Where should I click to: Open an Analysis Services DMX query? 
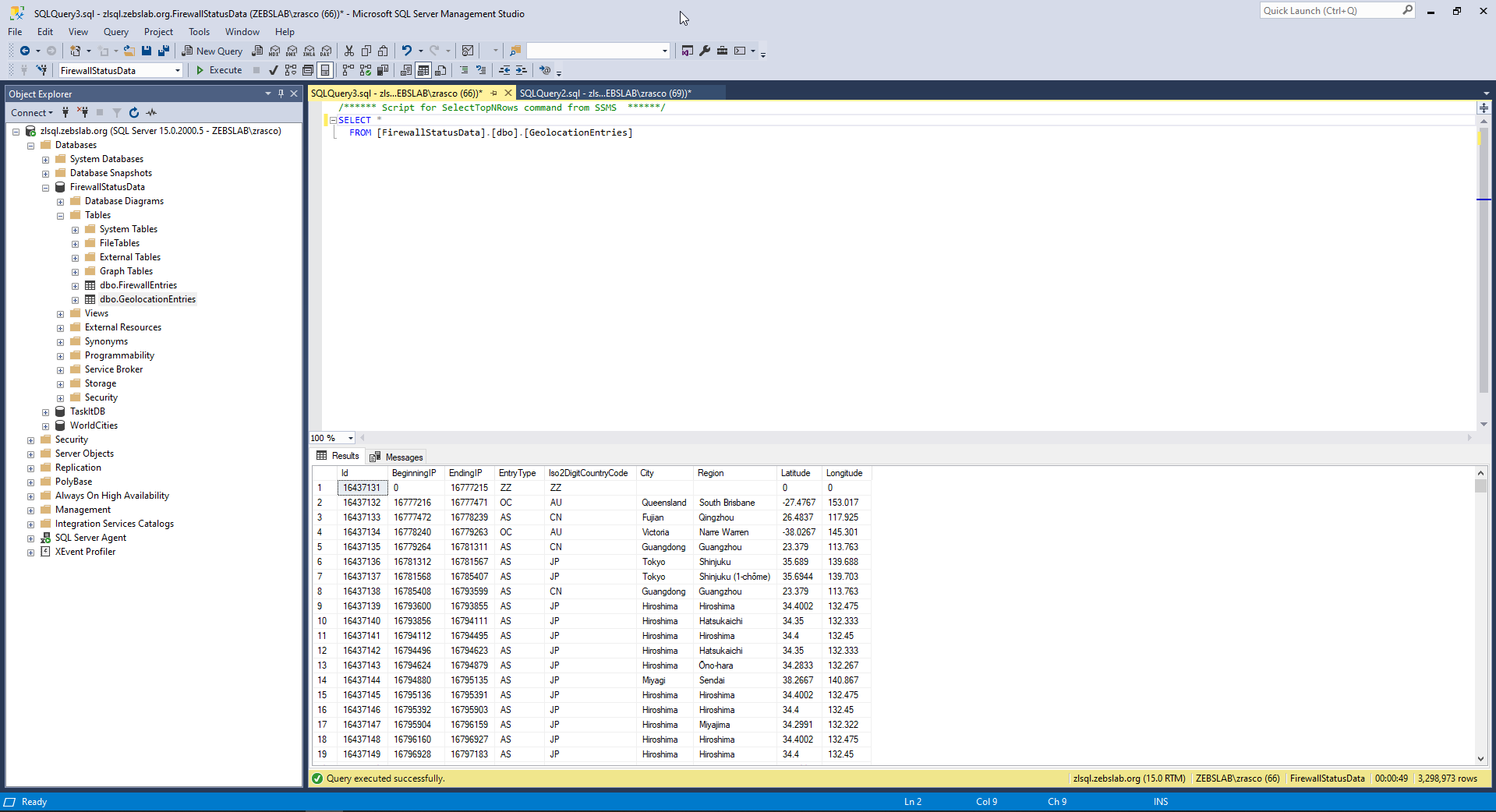coord(292,51)
